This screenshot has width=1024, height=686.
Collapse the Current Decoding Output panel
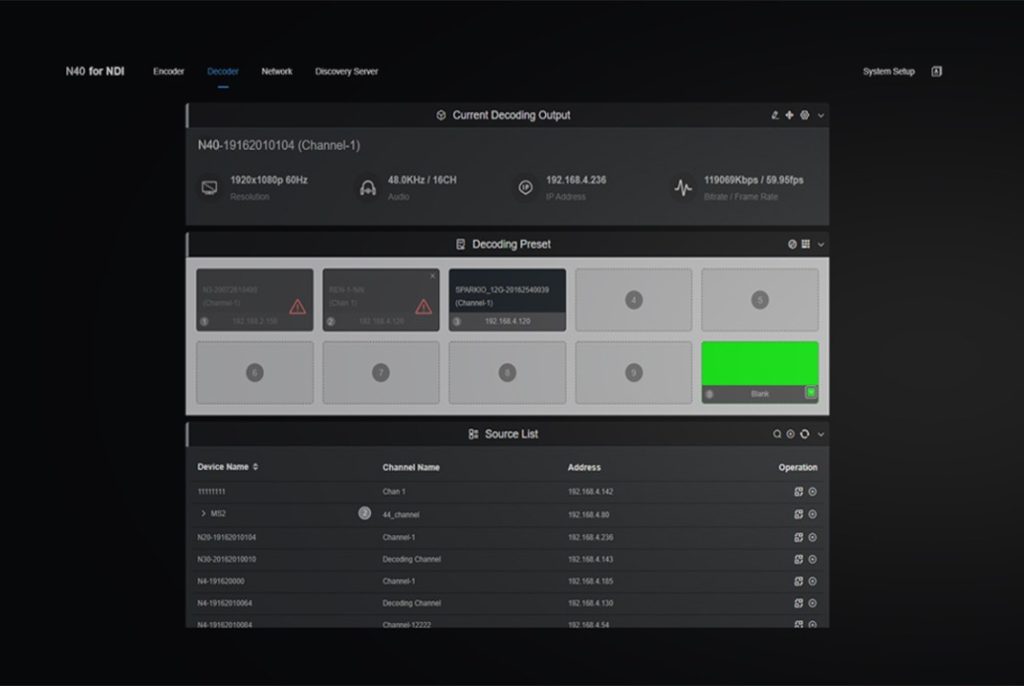(821, 115)
